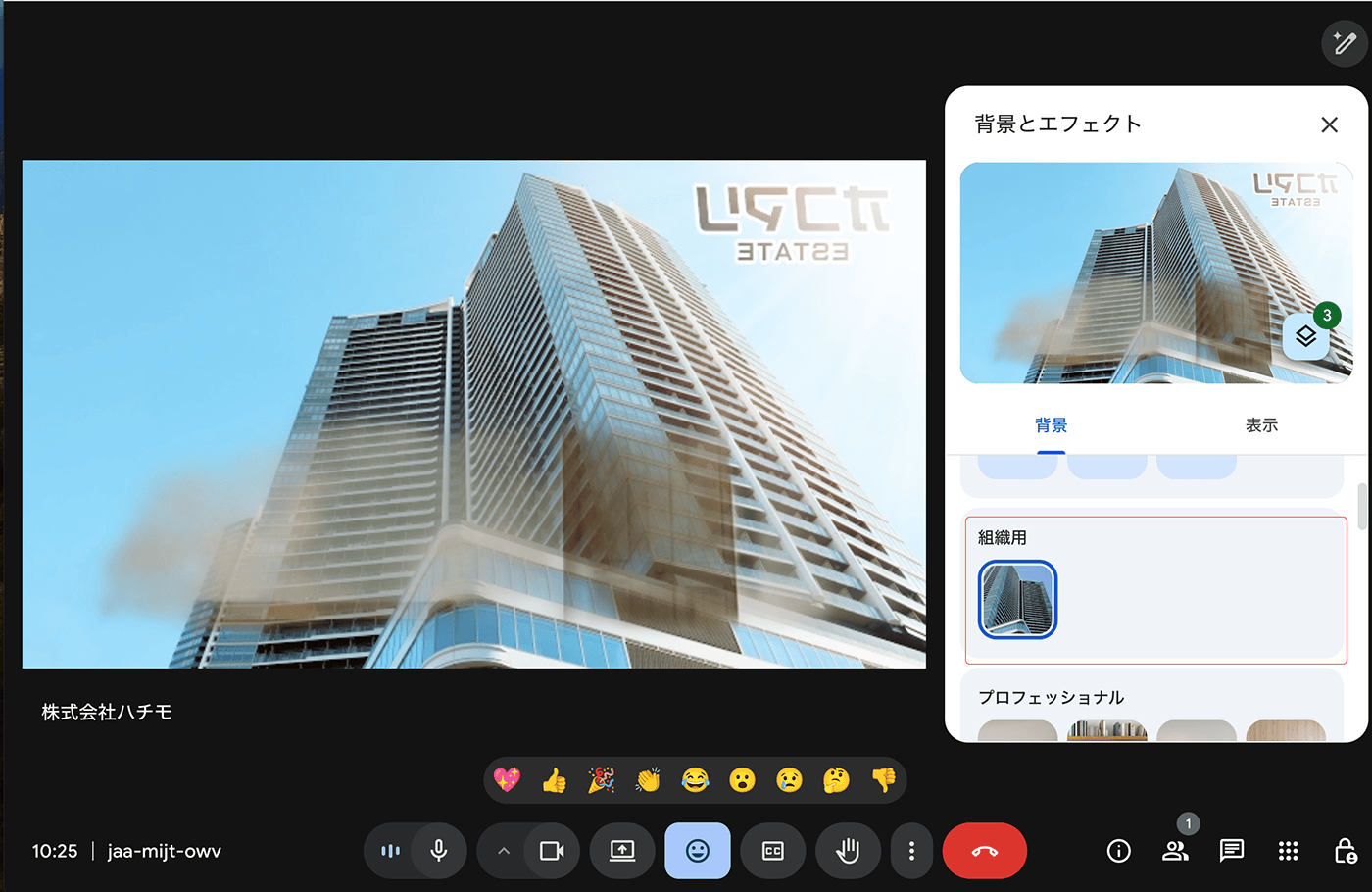Open the meeting details info icon
This screenshot has width=1372, height=892.
1118,851
